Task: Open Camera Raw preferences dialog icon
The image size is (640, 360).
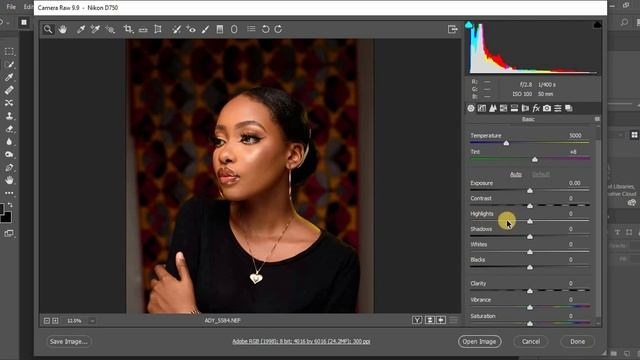Action: pos(251,29)
